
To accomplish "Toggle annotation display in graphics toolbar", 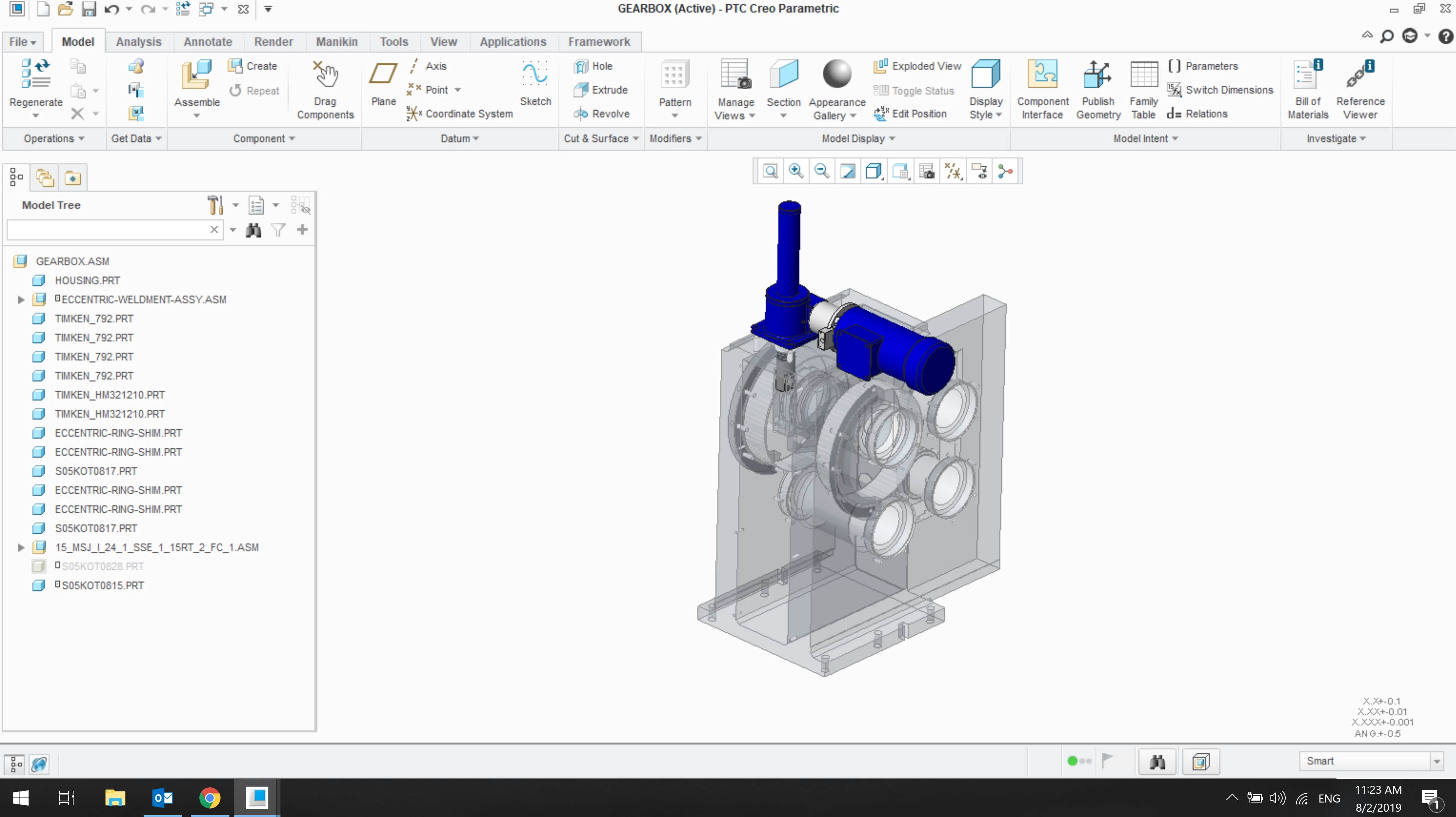I will (x=979, y=171).
